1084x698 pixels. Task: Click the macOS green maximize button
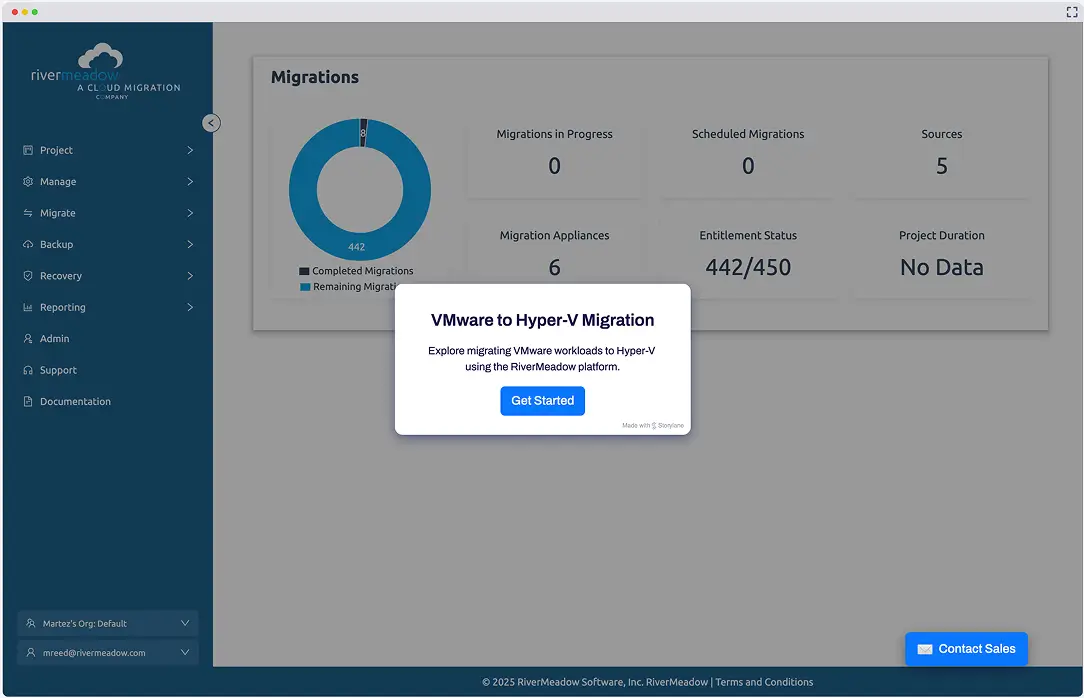(35, 12)
